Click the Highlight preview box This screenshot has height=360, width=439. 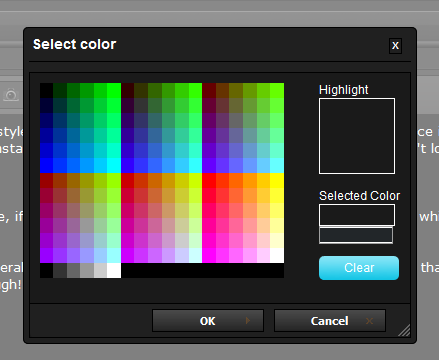(x=357, y=136)
